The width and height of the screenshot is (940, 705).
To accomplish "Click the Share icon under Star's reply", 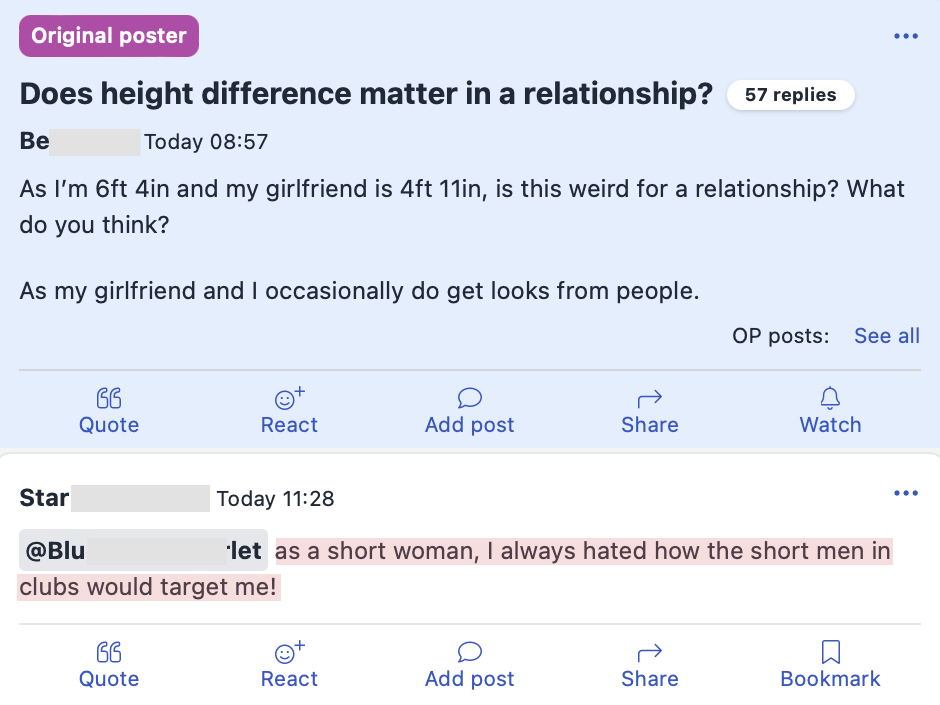I will point(649,651).
